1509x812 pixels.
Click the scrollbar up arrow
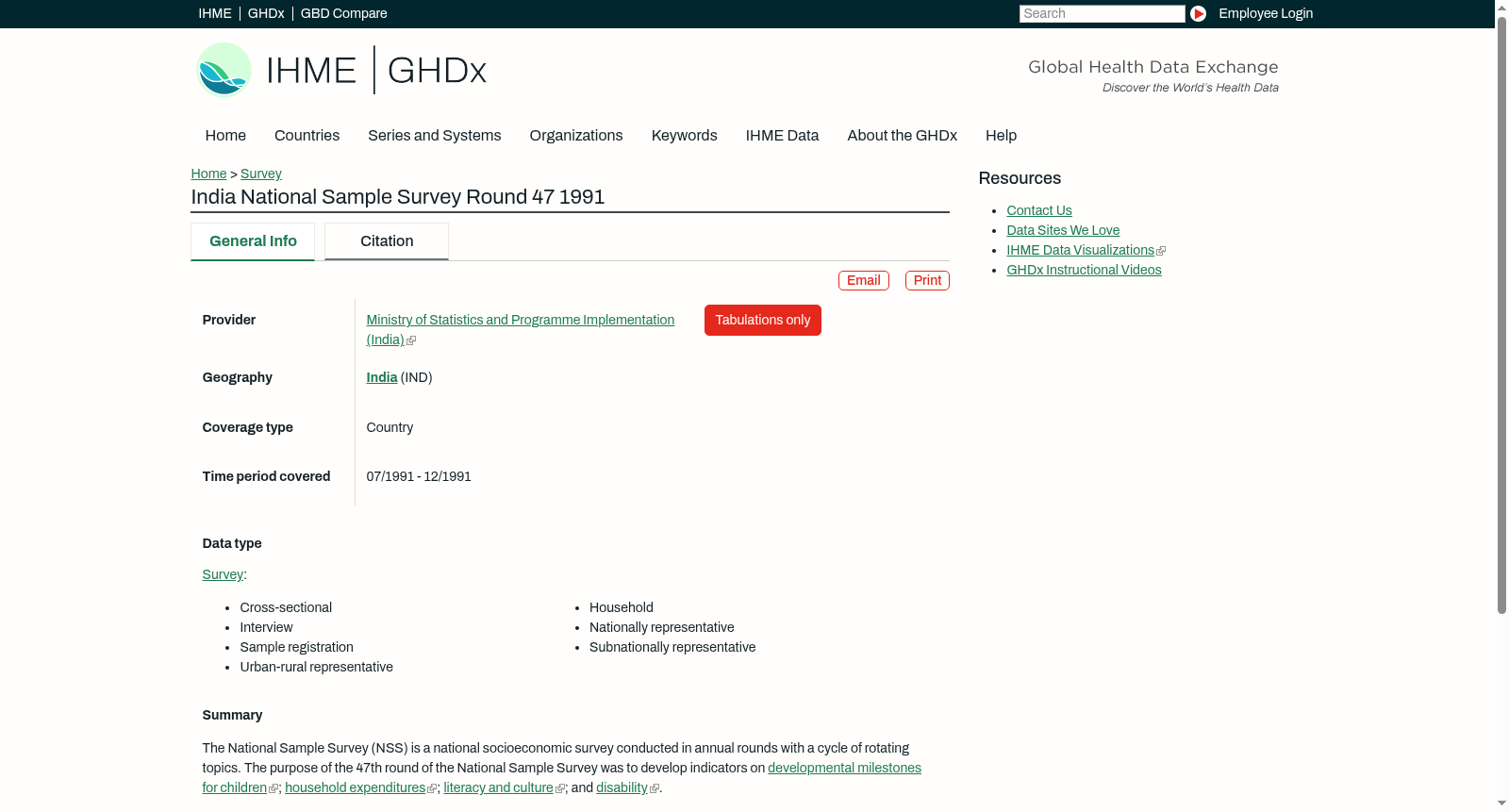pos(1501,7)
